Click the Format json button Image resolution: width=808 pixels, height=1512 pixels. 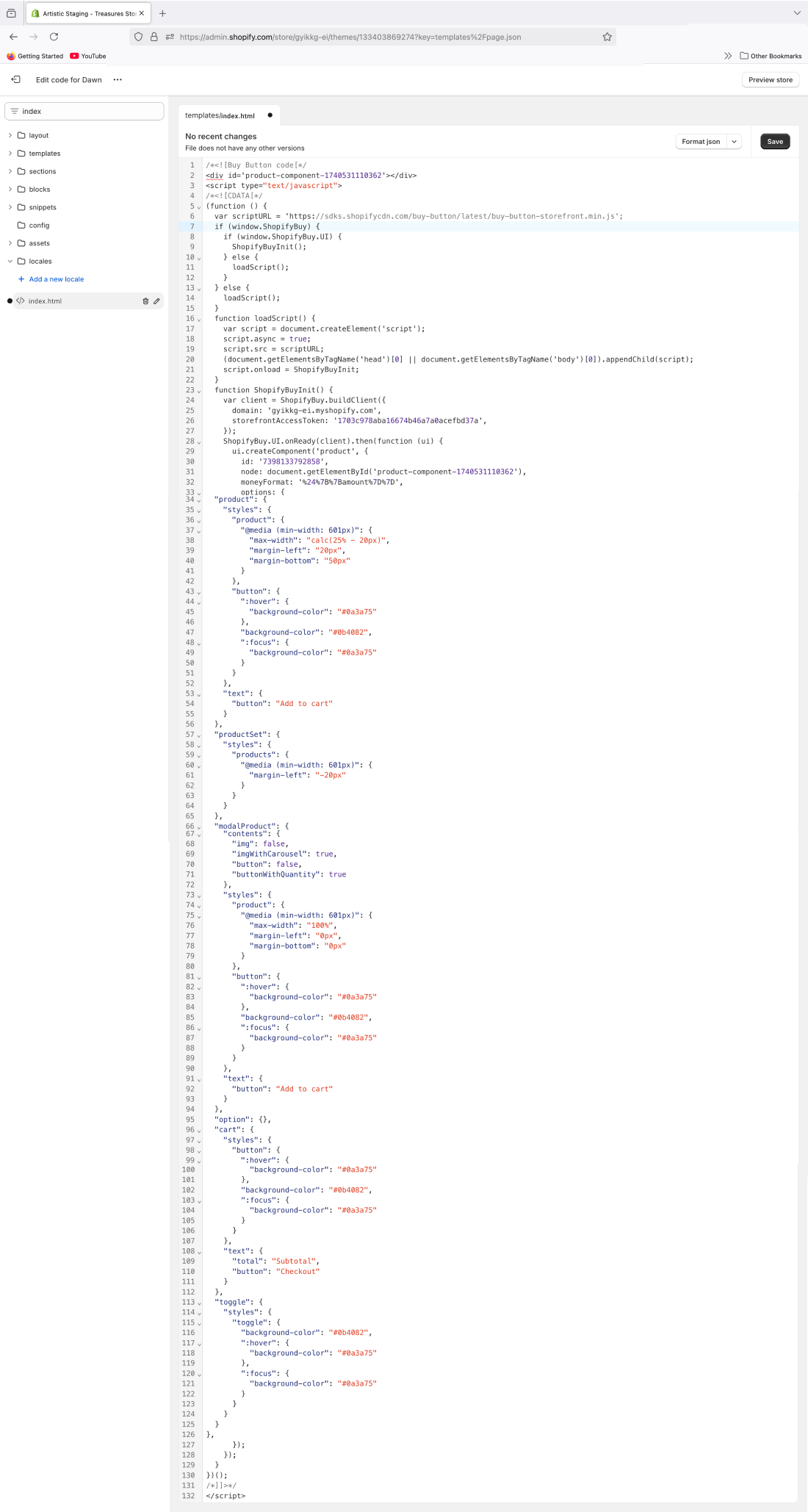(701, 142)
